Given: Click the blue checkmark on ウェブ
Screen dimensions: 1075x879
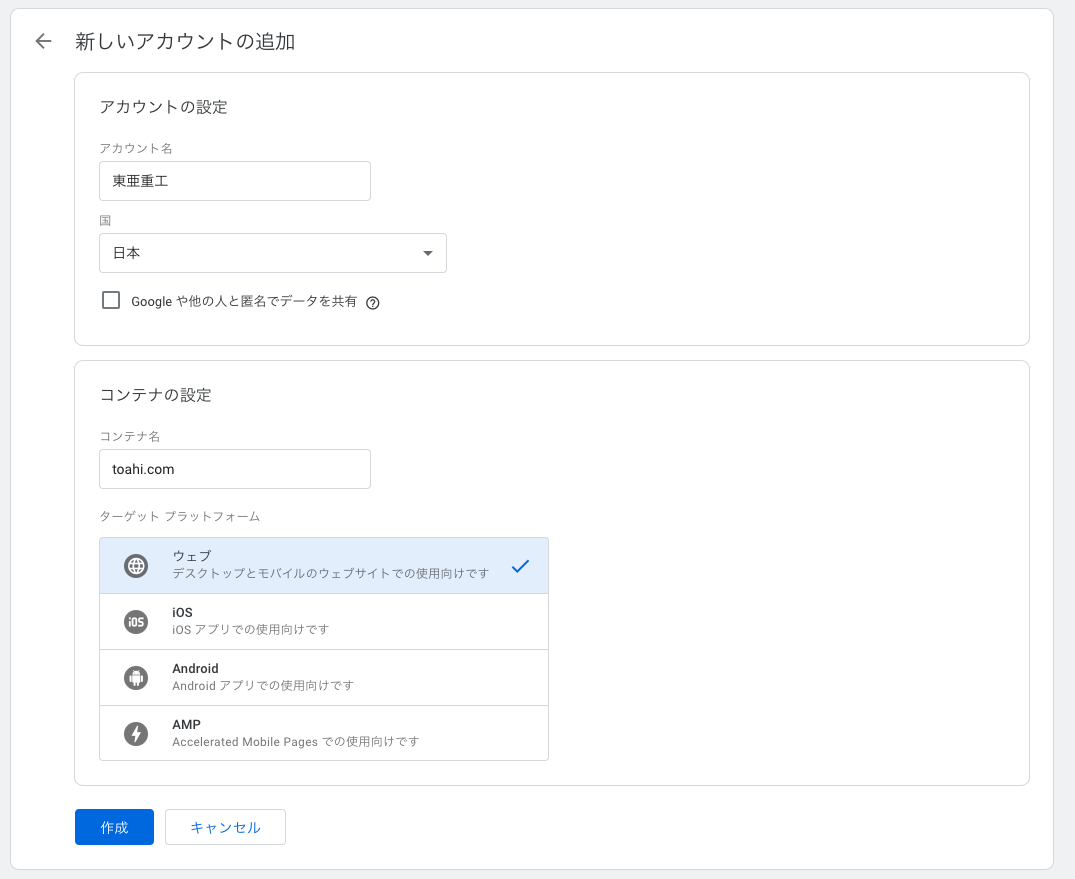Looking at the screenshot, I should point(520,565).
